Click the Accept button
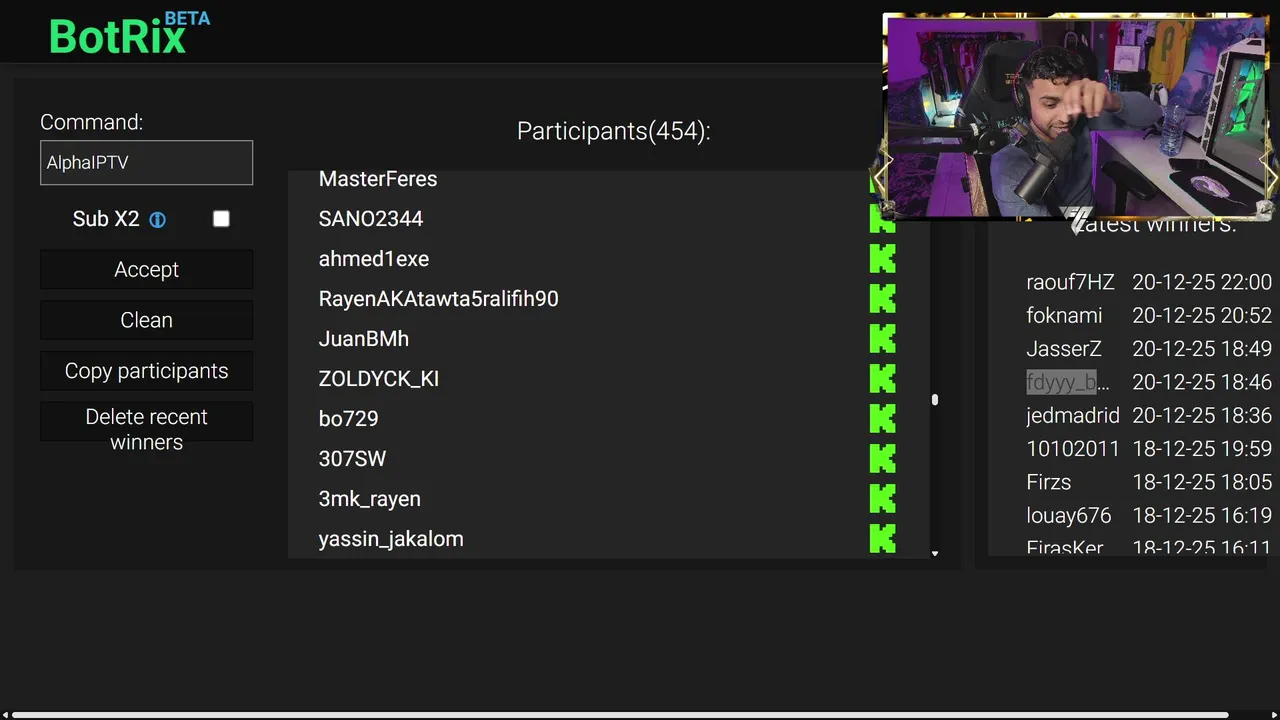The width and height of the screenshot is (1280, 720). [x=146, y=269]
